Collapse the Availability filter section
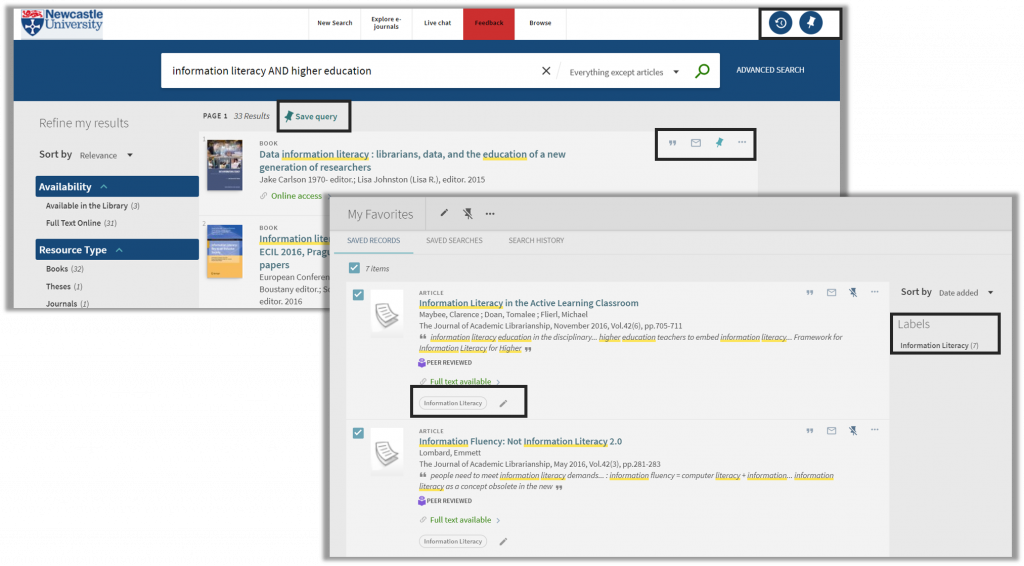Image resolution: width=1024 pixels, height=566 pixels. click(104, 187)
